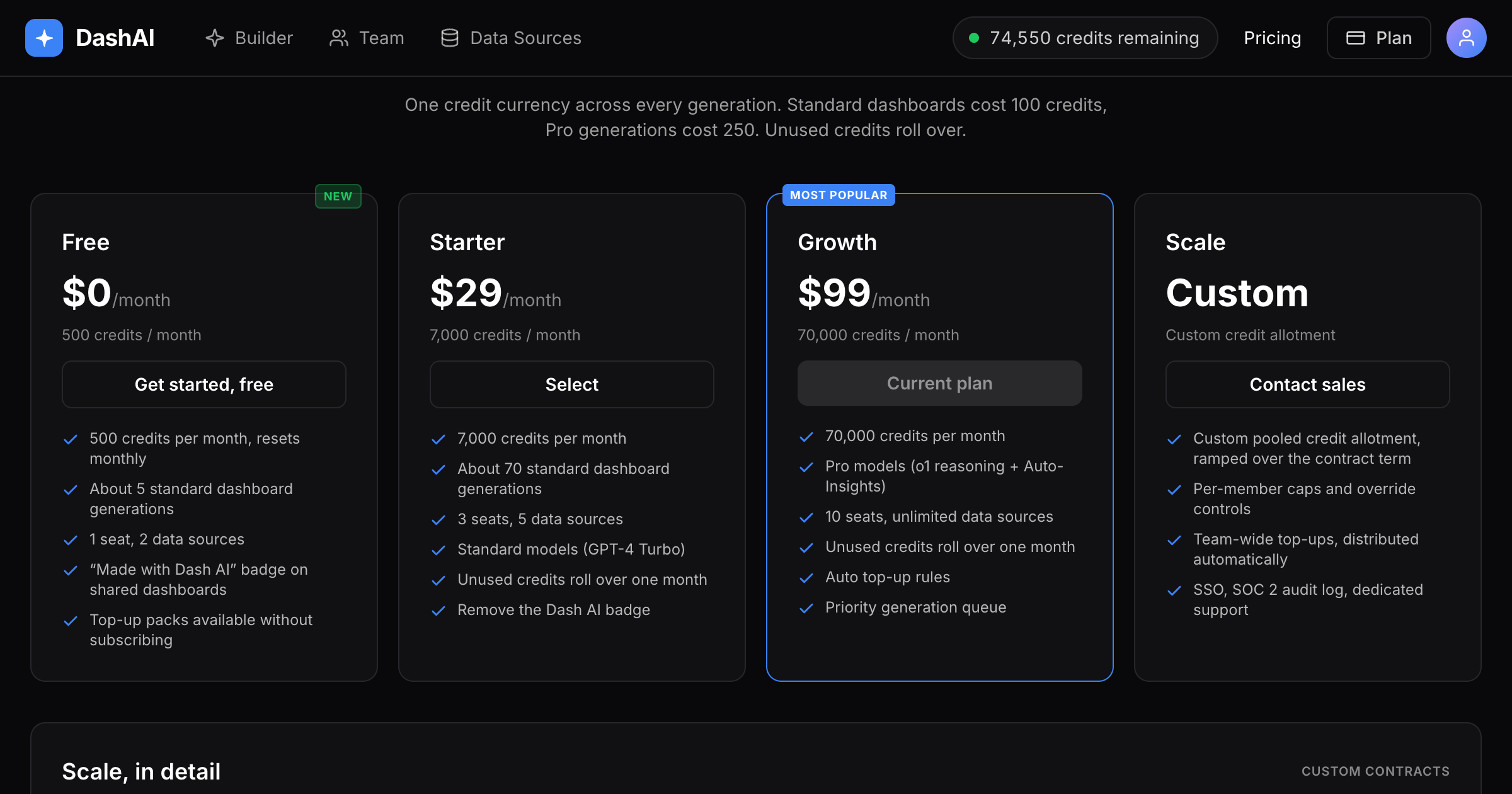This screenshot has width=1512, height=794.
Task: Click checkmark beside 'Standard models (GPT-4 Turbo)'
Action: (x=438, y=550)
